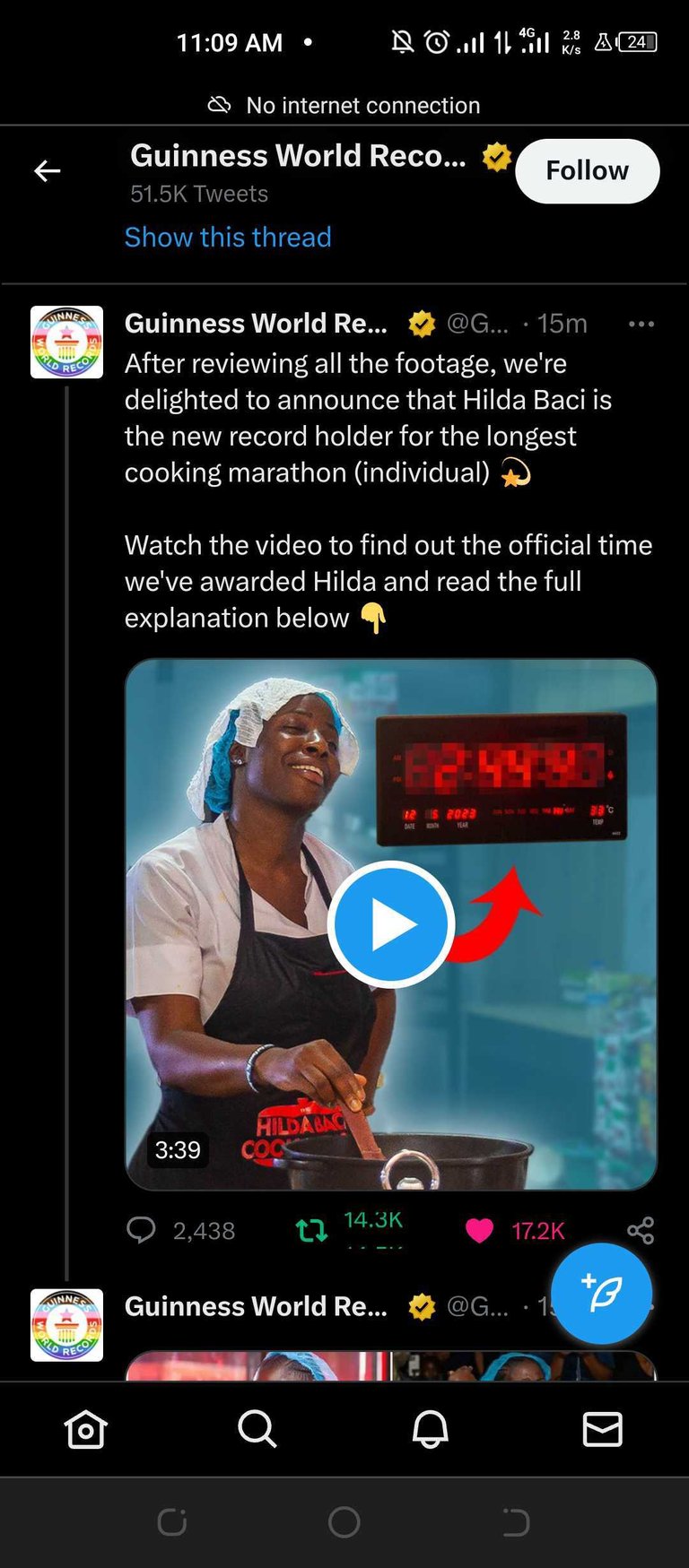Tap Guinness World Records avatar on first tweet
This screenshot has height=1568, width=689.
(x=66, y=342)
